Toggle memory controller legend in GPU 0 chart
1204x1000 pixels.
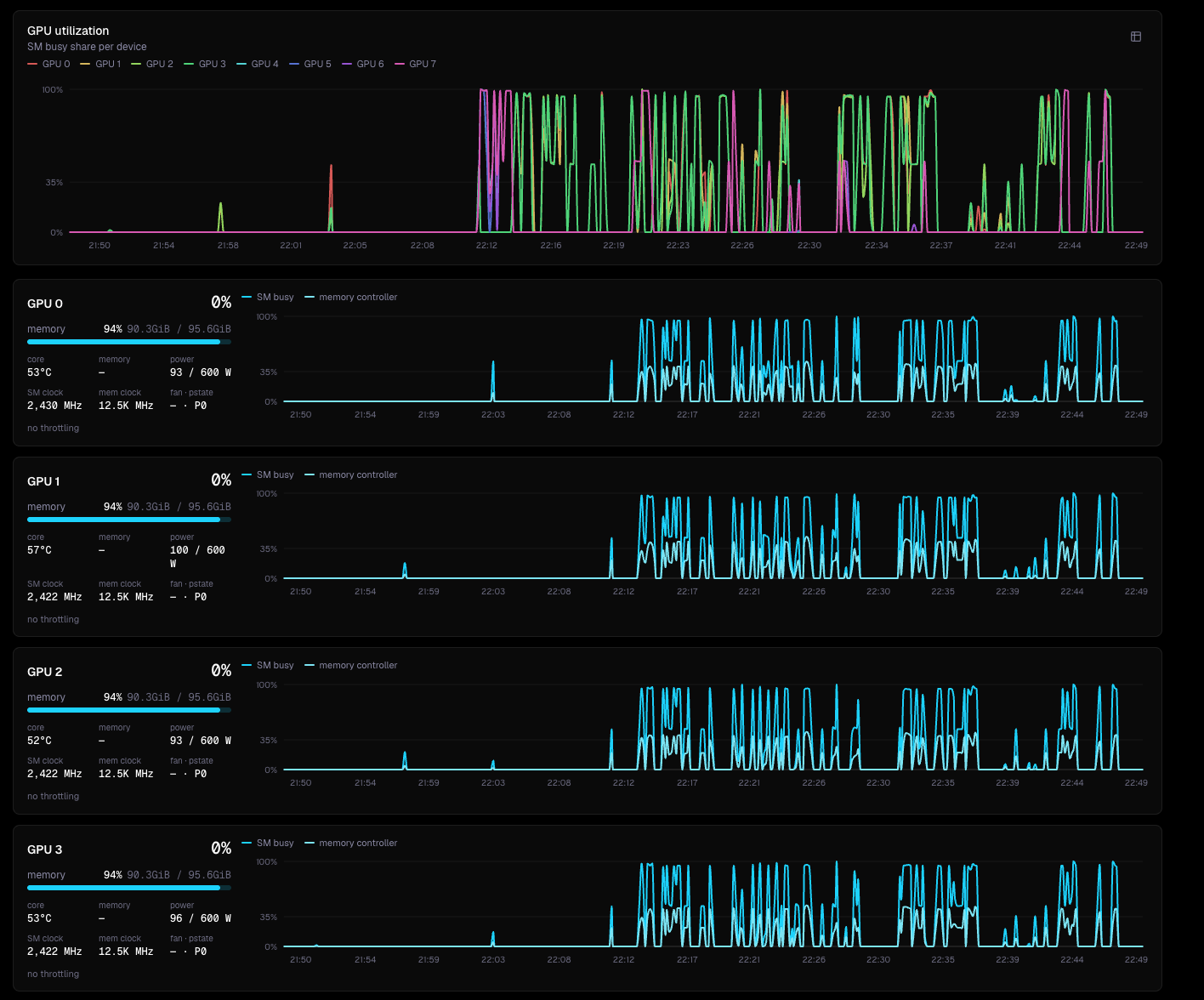pos(351,297)
